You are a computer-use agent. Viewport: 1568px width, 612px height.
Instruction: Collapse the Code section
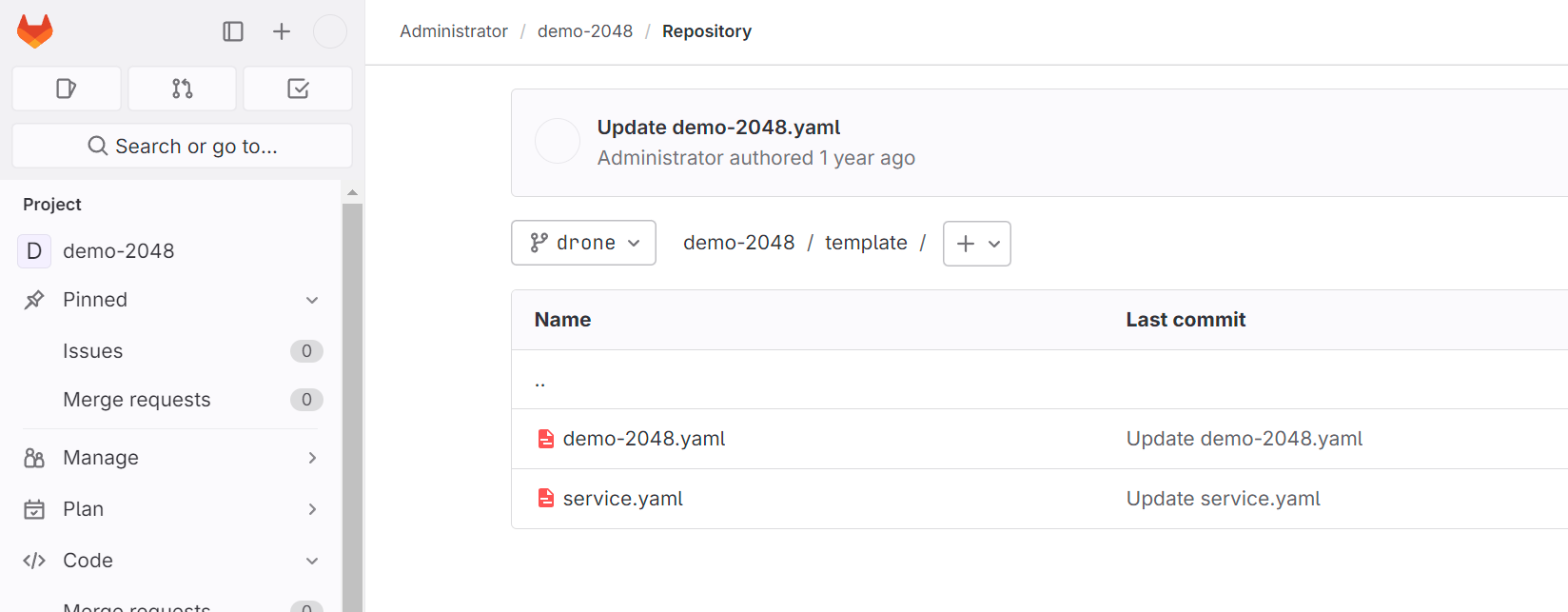point(312,561)
